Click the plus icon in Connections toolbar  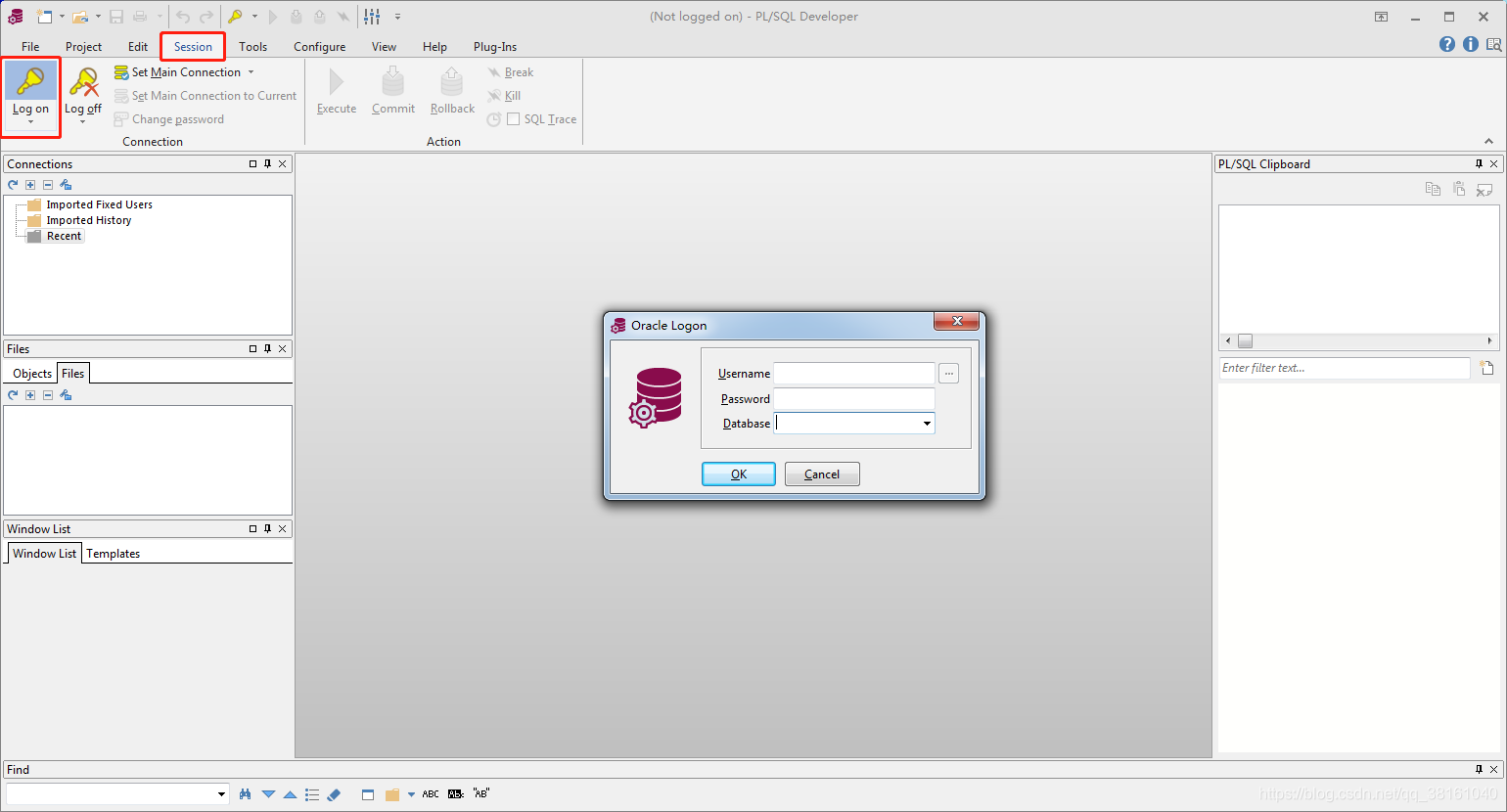pos(30,185)
